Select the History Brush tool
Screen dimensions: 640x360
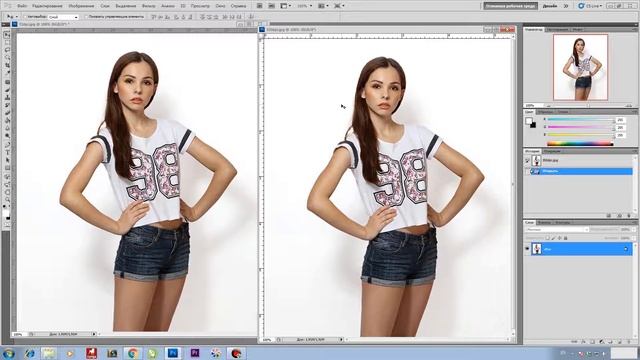[7, 105]
